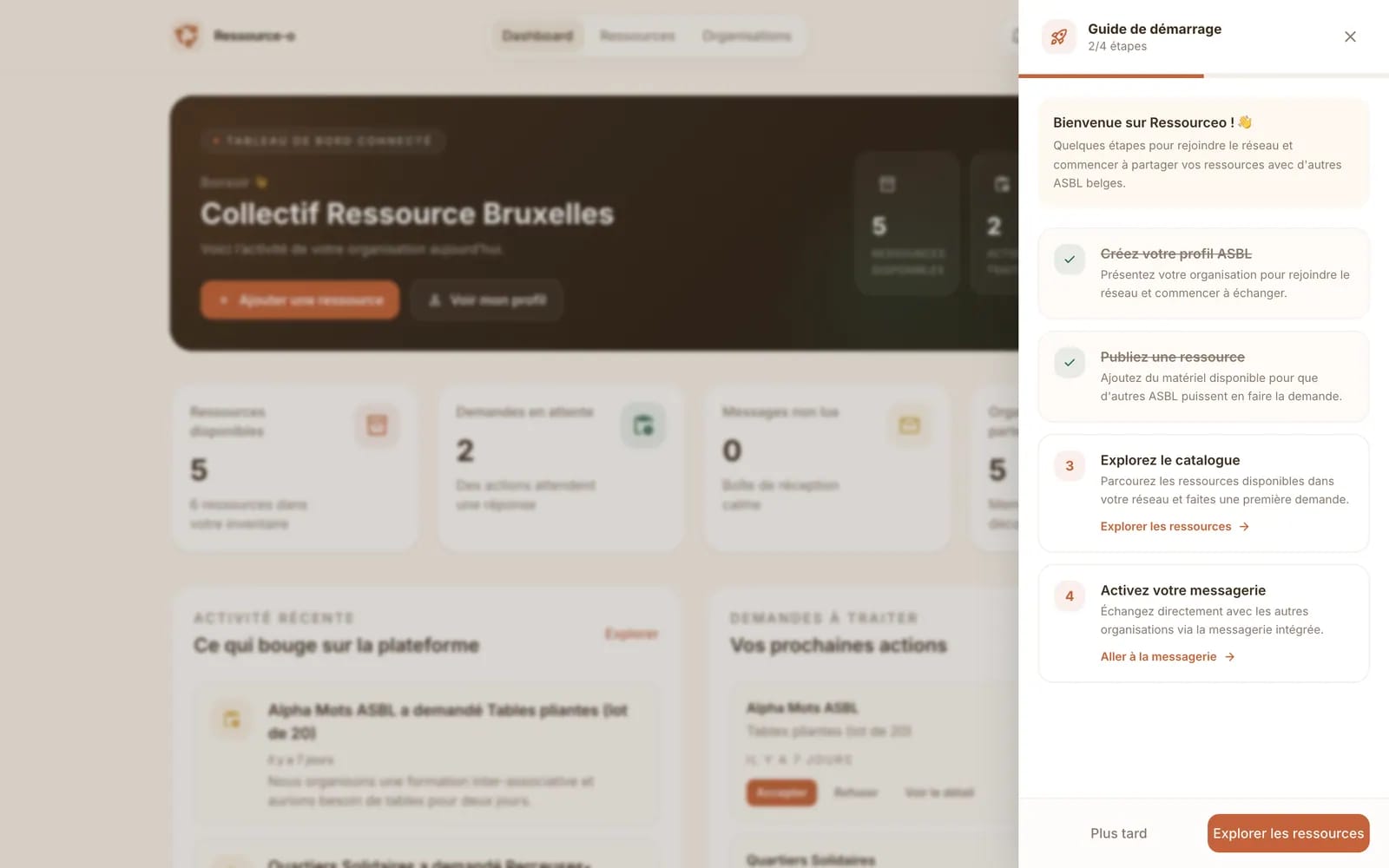Screen dimensions: 1389x868
Task: Select the Activez votre messagerie step title
Action: 1182,590
